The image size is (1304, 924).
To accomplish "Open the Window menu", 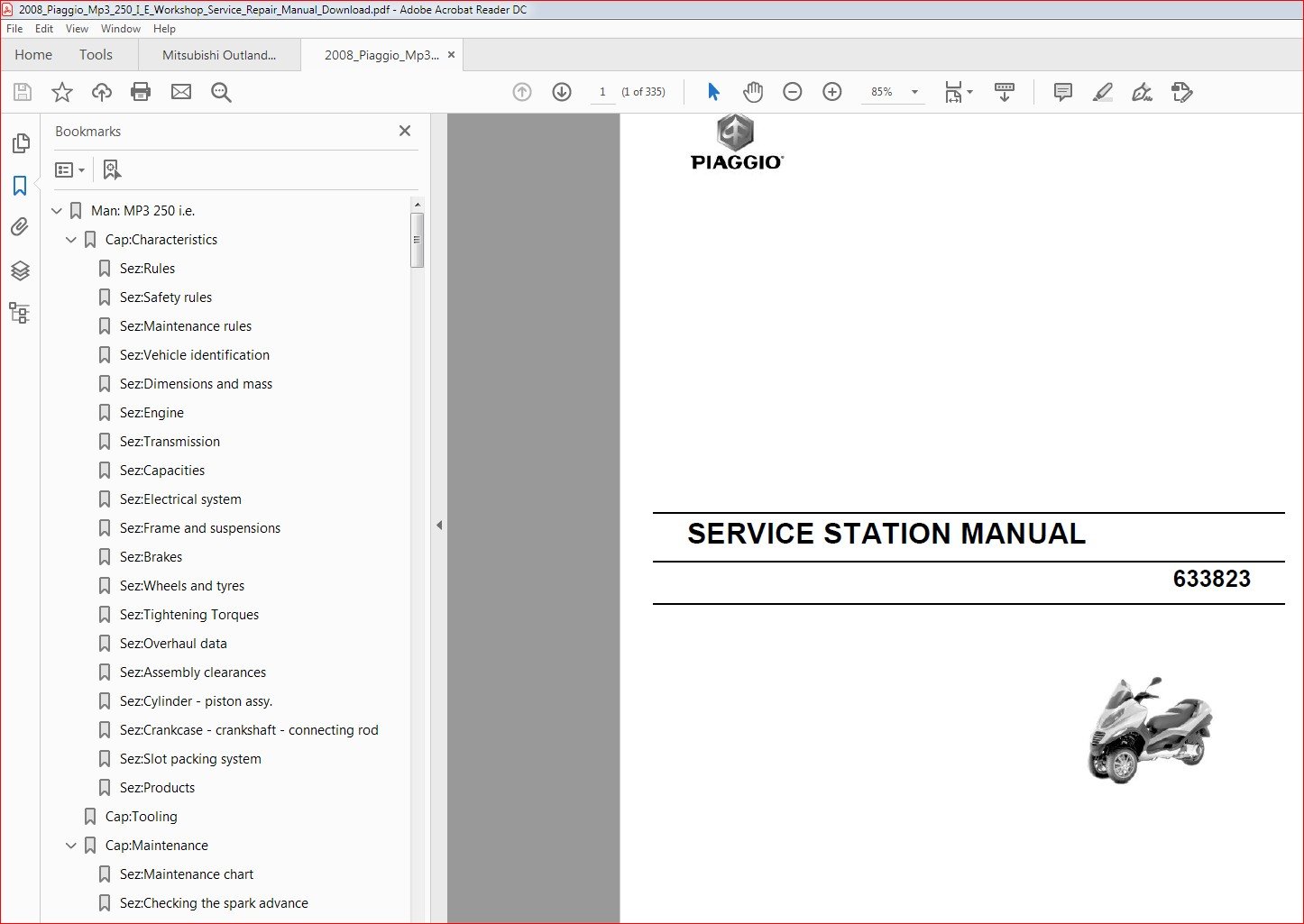I will tap(121, 29).
